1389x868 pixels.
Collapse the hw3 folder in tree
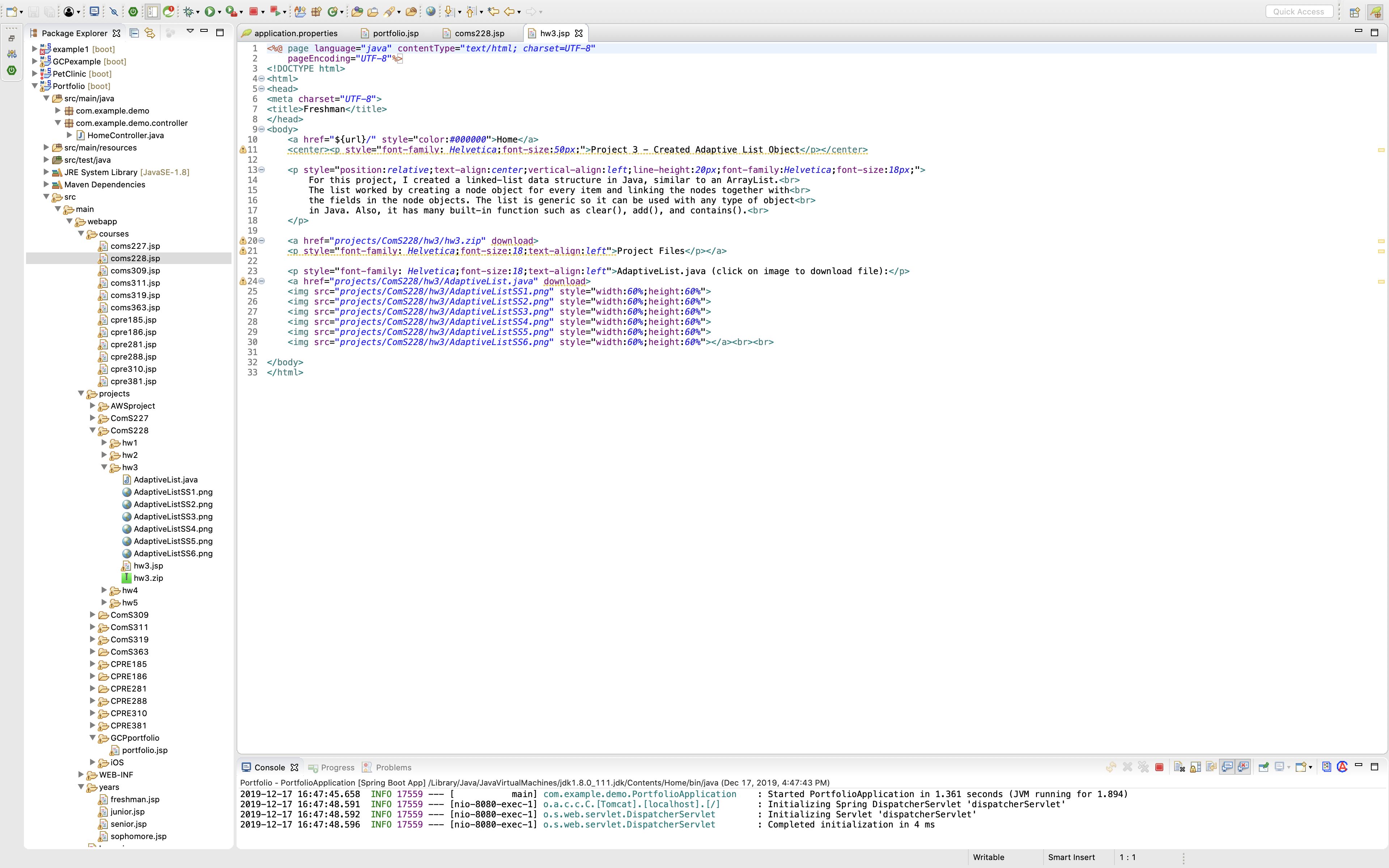point(105,467)
